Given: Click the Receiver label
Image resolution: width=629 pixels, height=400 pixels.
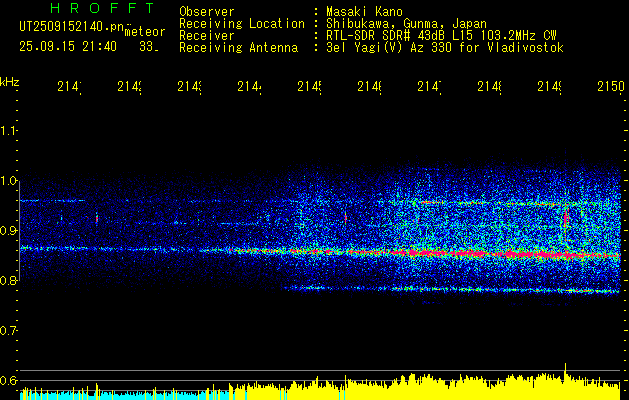Looking at the screenshot, I should point(207,36).
